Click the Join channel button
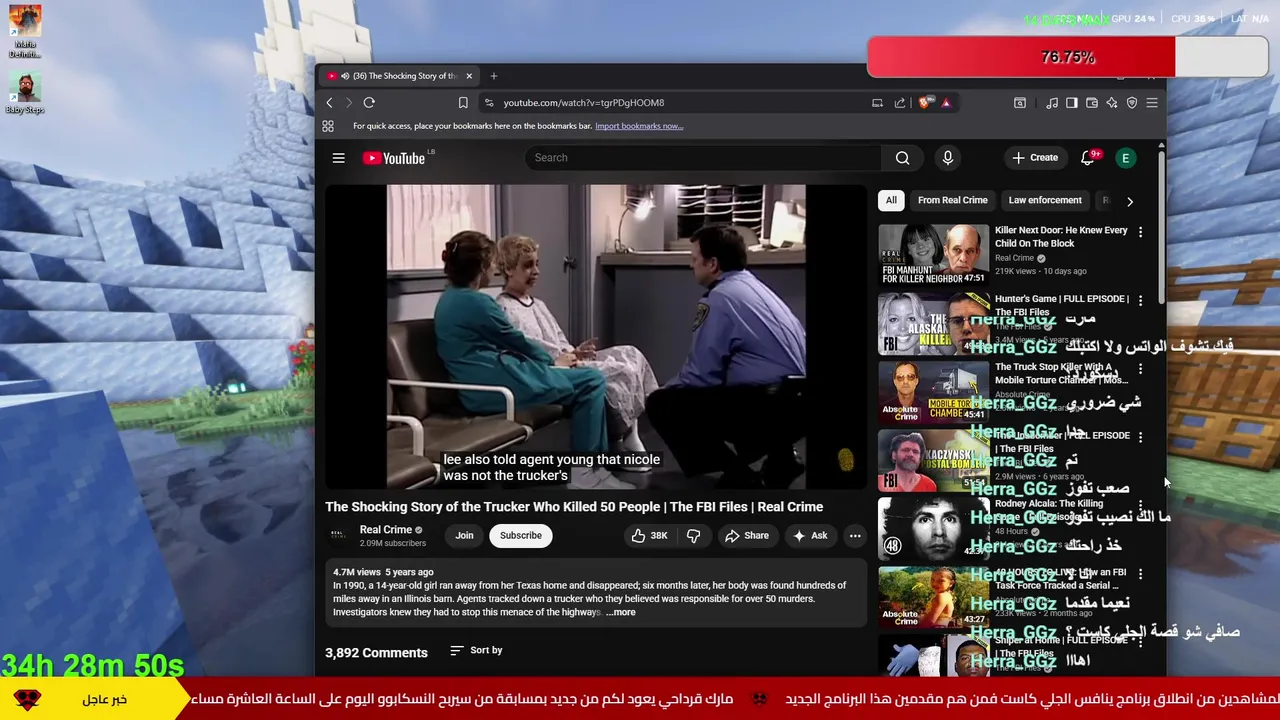 click(x=464, y=536)
